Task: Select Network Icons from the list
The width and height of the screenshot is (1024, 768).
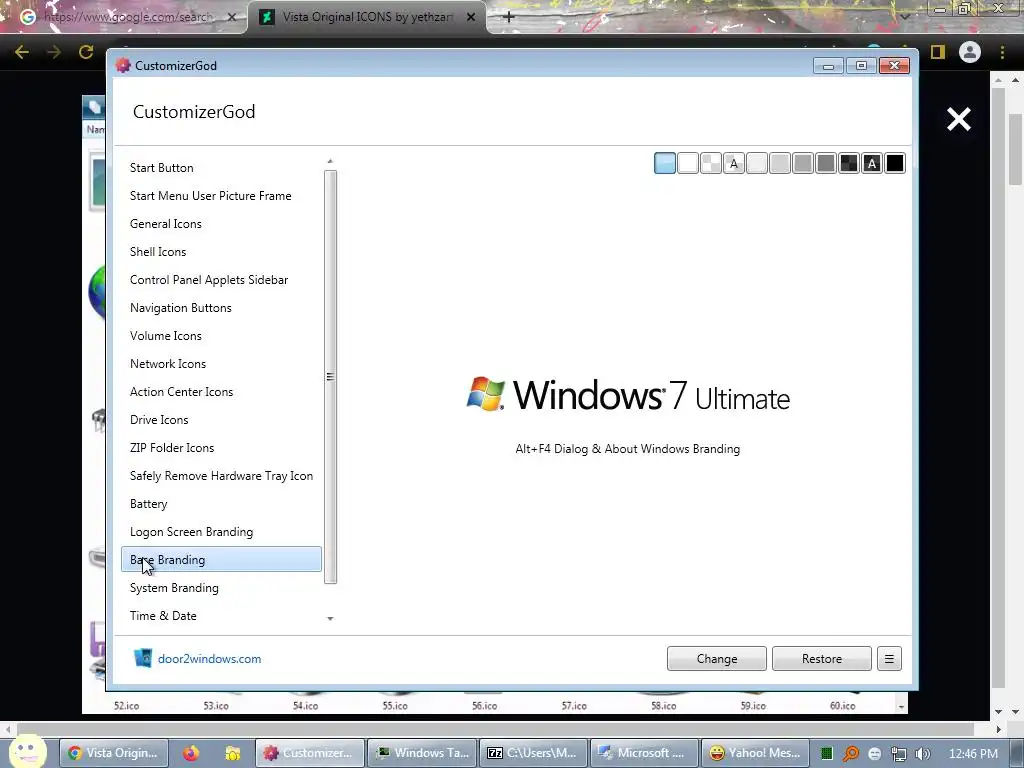Action: coord(221,364)
